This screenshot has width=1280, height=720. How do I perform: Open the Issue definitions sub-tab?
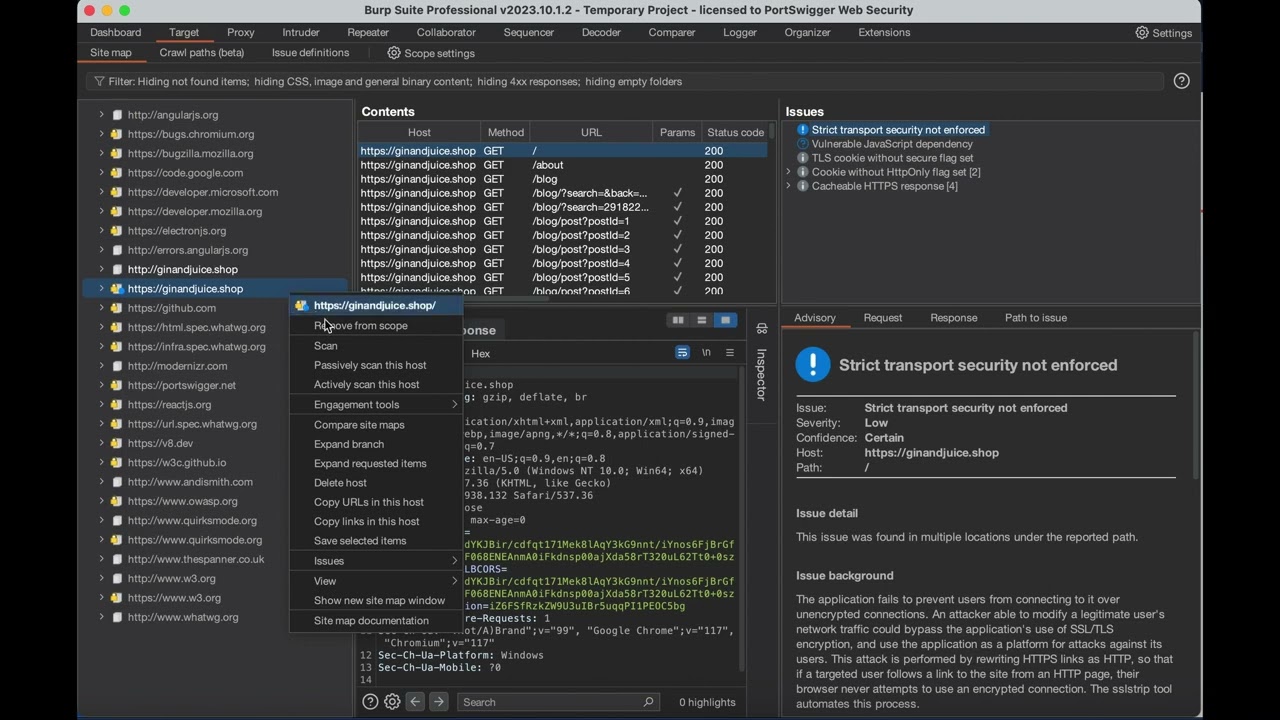[310, 53]
